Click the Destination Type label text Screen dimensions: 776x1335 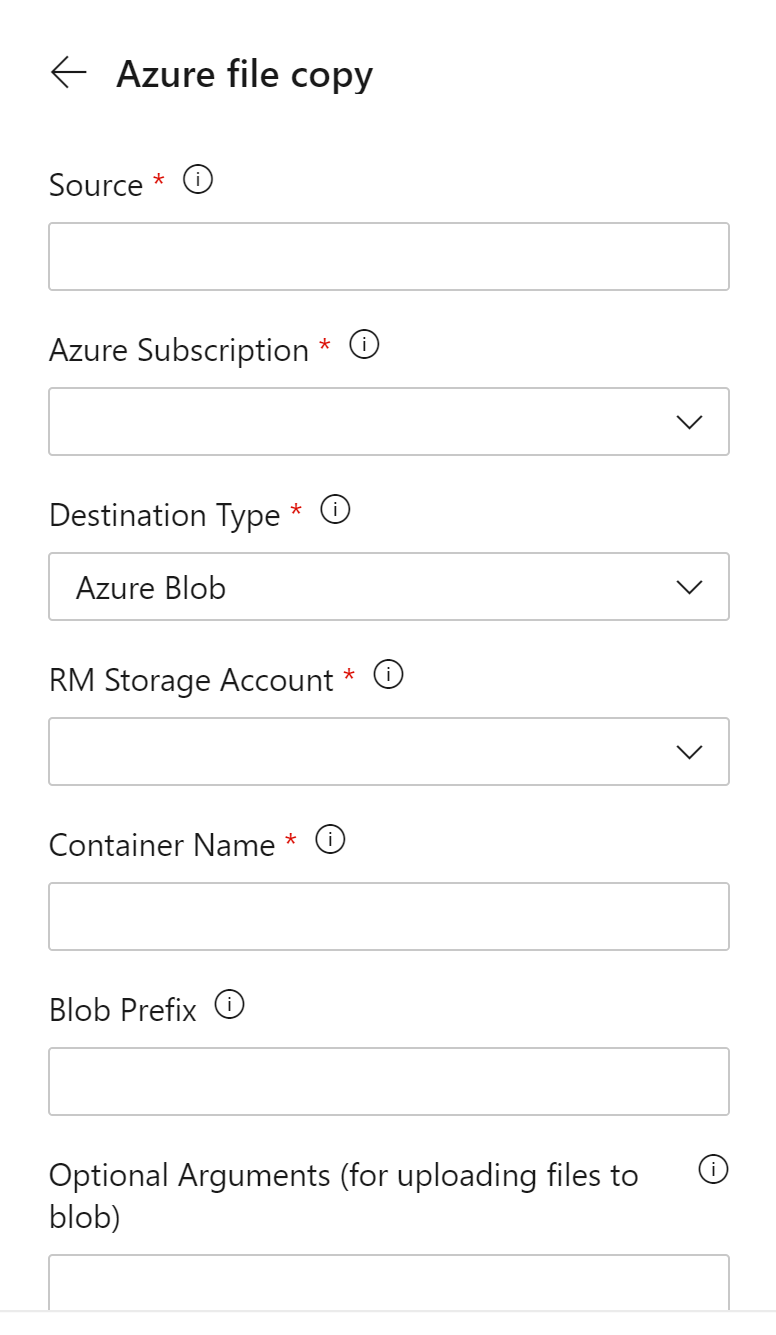tap(164, 515)
